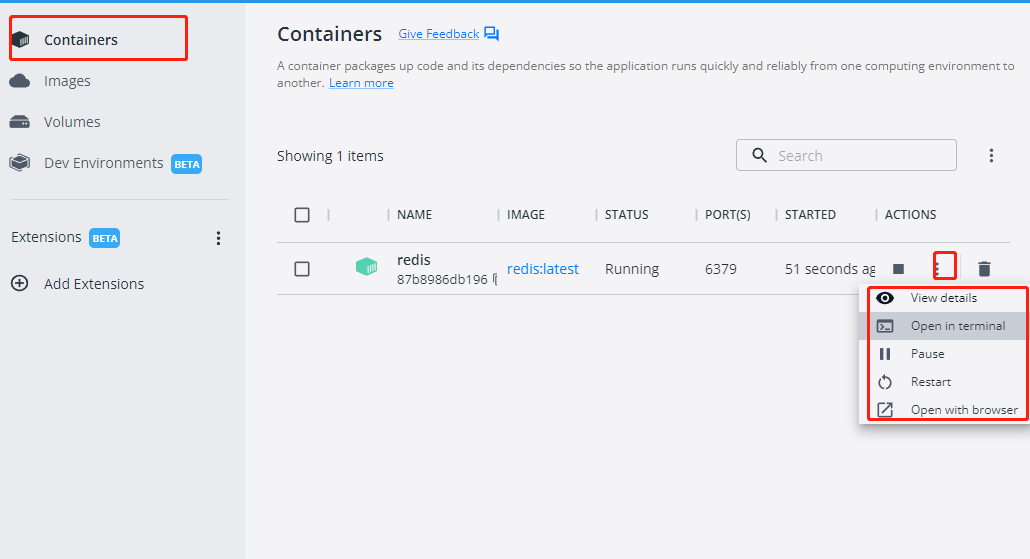Copy the container ID 87b8986db196
The height and width of the screenshot is (559, 1030).
[494, 279]
